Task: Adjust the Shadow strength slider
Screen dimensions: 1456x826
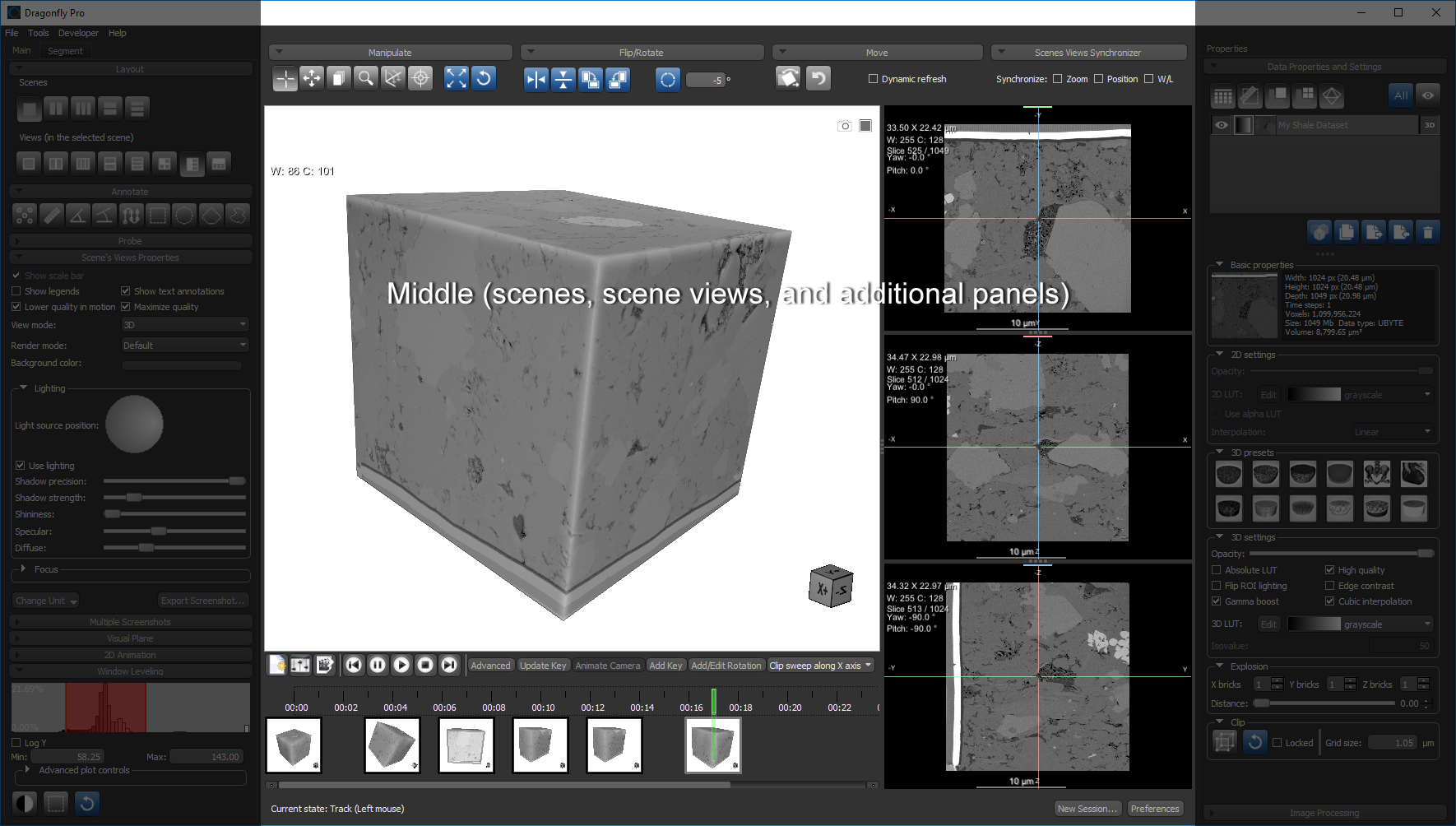Action: [x=134, y=498]
